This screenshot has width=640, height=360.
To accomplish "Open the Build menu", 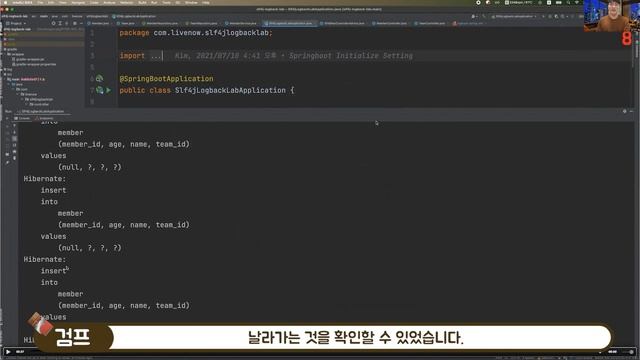I will 142,3.
